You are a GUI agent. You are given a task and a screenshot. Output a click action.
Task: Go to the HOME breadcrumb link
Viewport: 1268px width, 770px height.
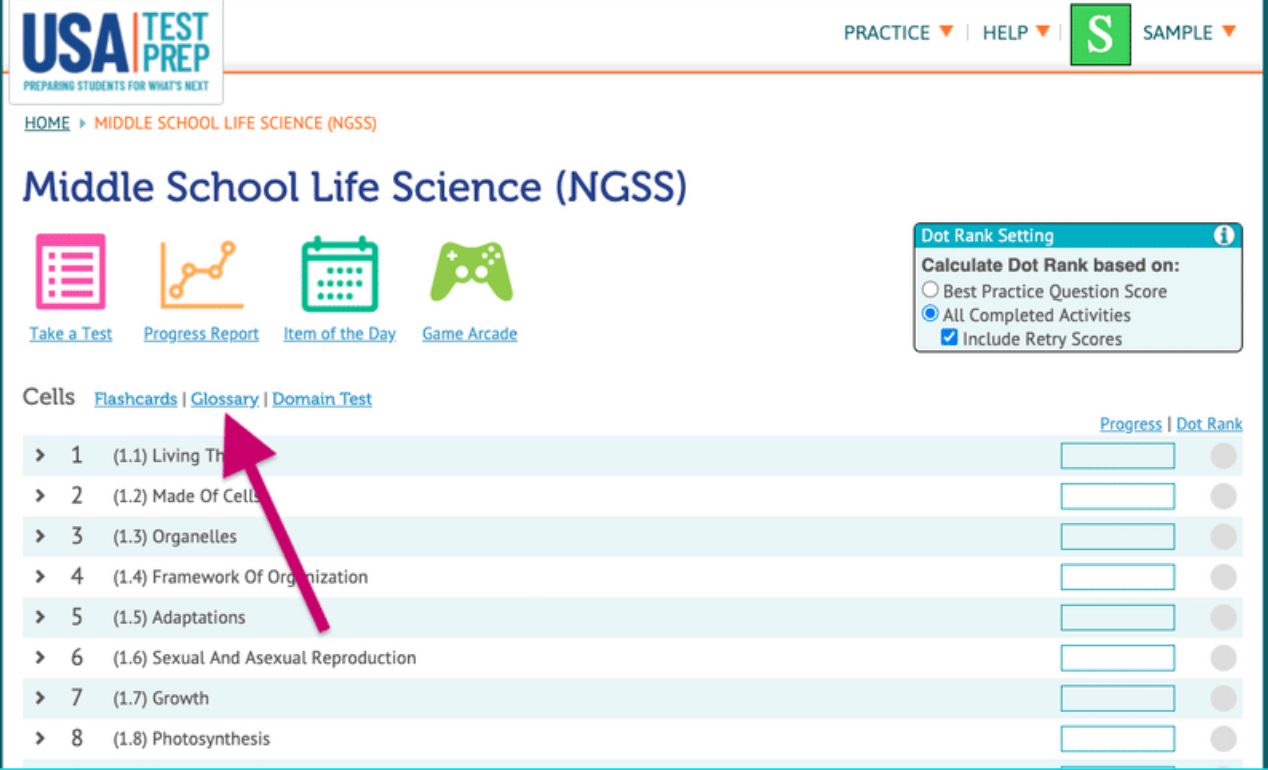pos(47,123)
